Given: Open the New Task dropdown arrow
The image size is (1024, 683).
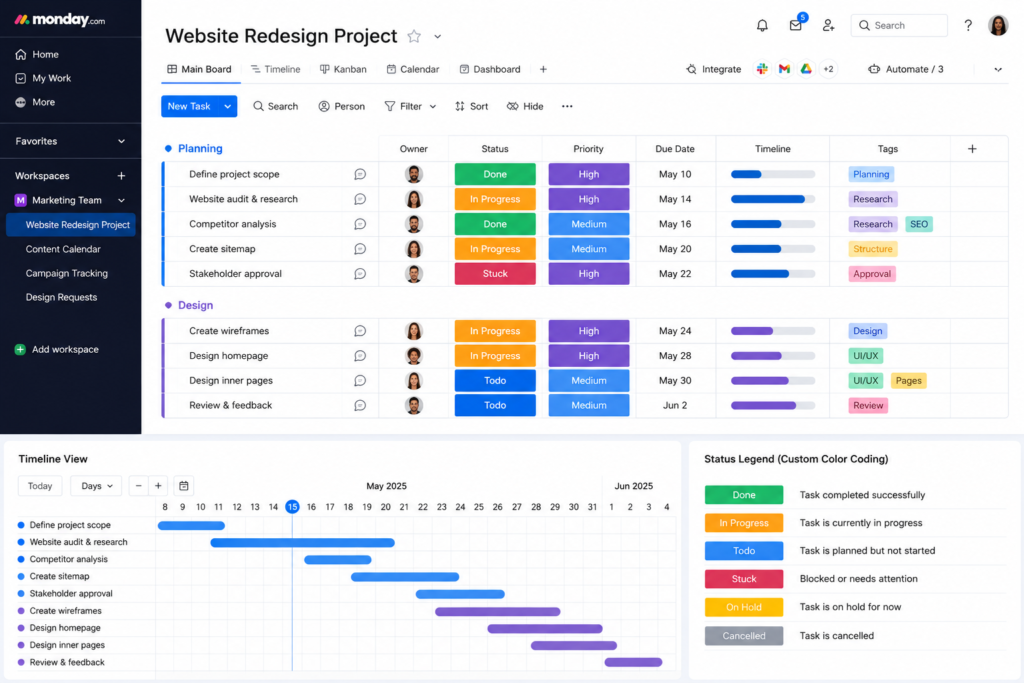Looking at the screenshot, I should click(227, 106).
